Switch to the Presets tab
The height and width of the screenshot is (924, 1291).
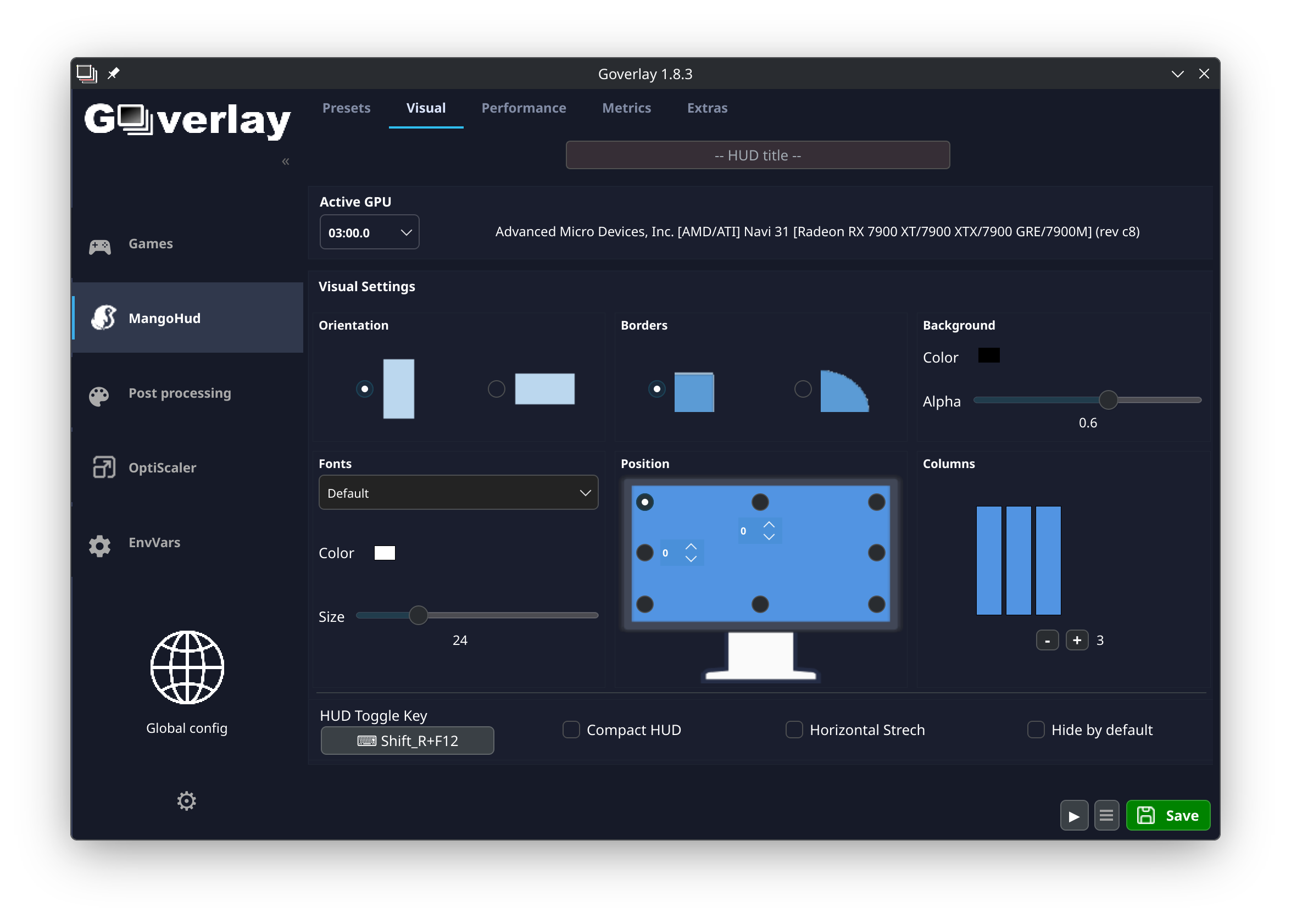346,108
